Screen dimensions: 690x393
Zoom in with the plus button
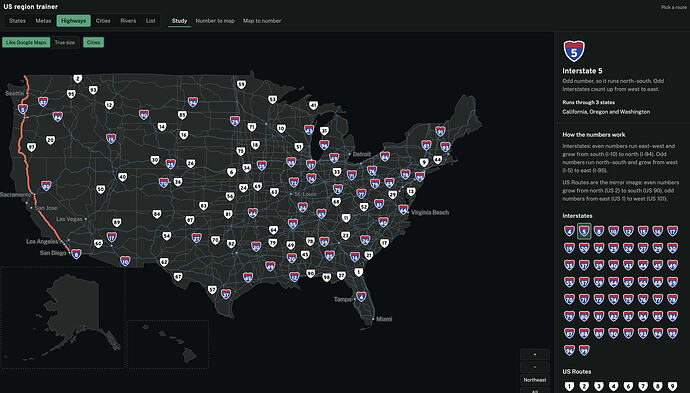point(535,354)
